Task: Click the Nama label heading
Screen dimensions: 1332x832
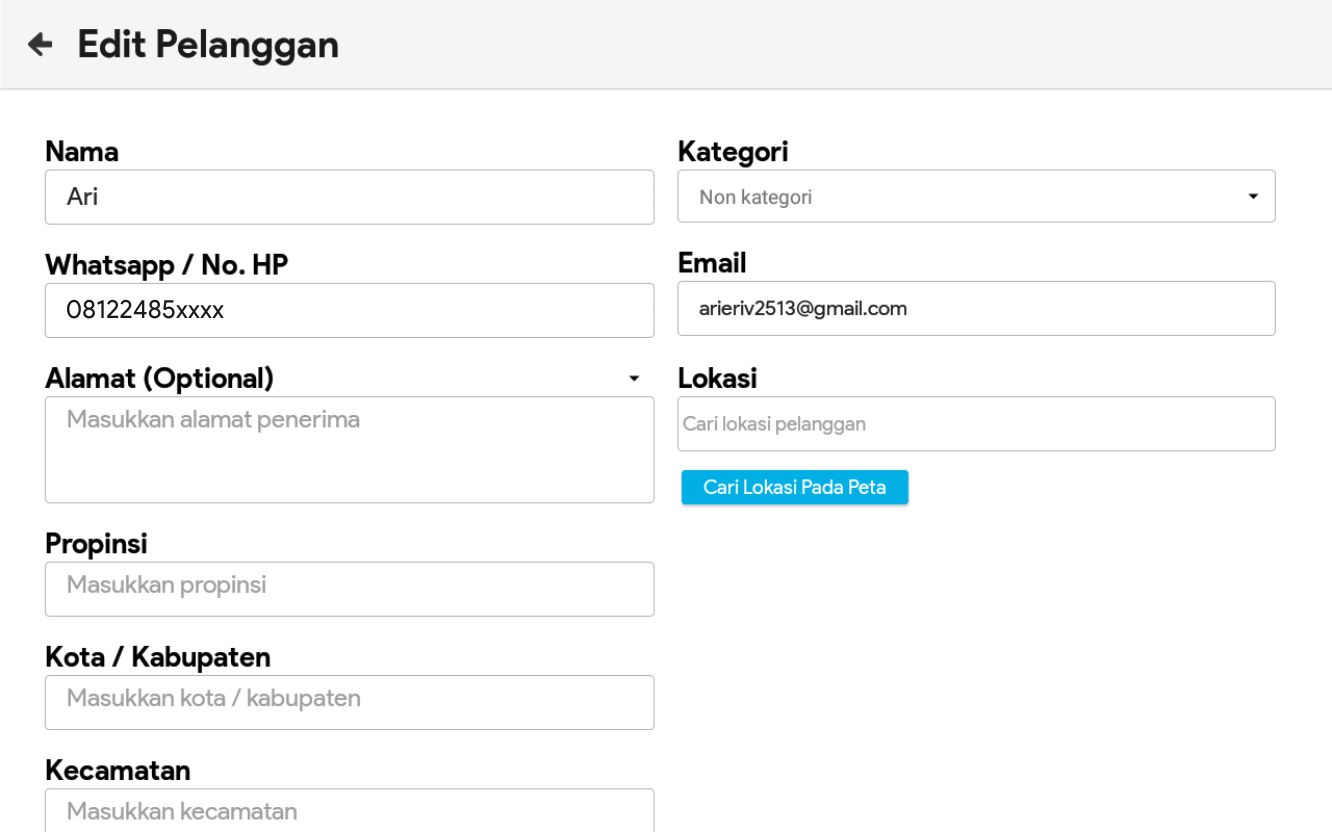Action: pyautogui.click(x=82, y=152)
